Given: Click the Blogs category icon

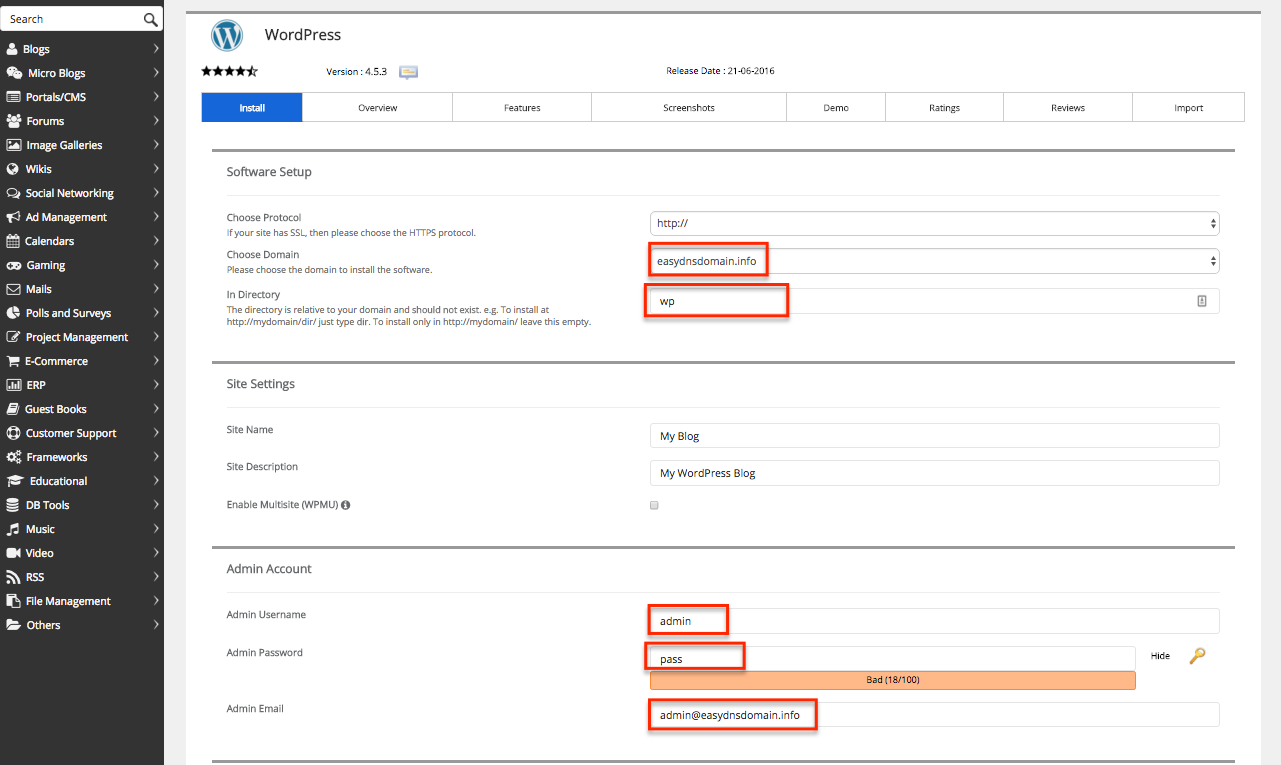Looking at the screenshot, I should (x=12, y=49).
